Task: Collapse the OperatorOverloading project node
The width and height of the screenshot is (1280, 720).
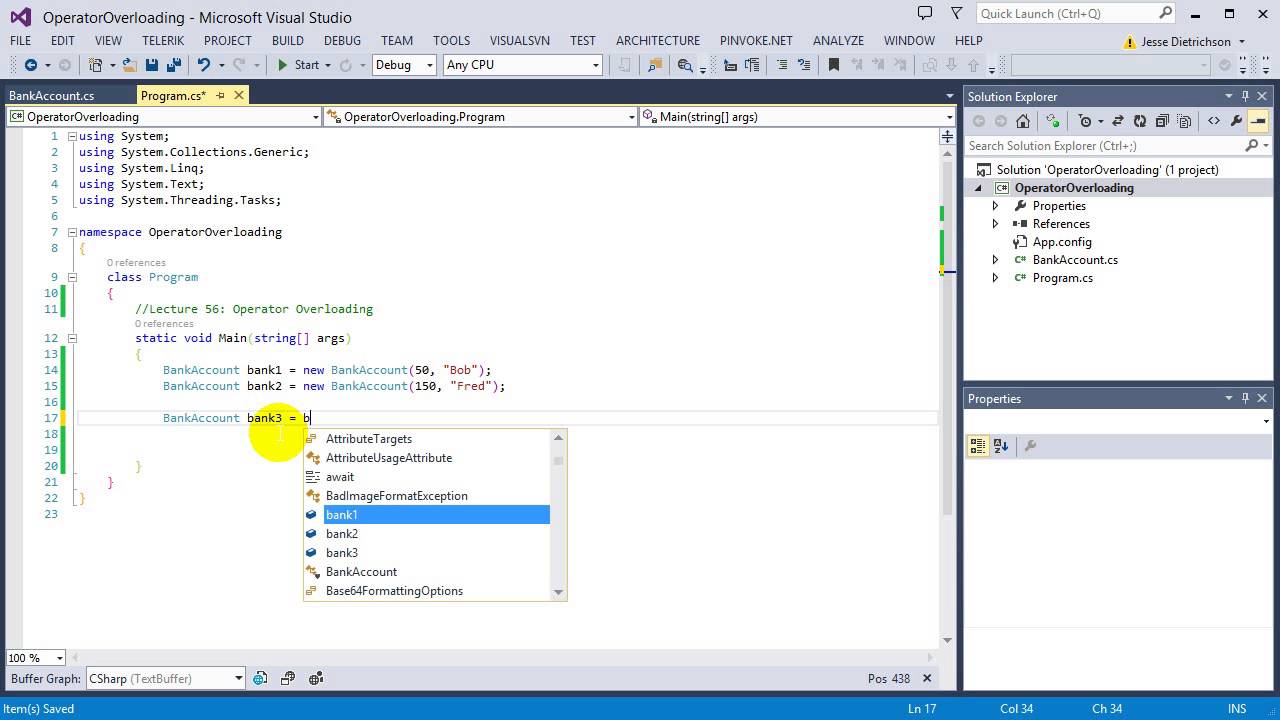Action: [x=979, y=188]
